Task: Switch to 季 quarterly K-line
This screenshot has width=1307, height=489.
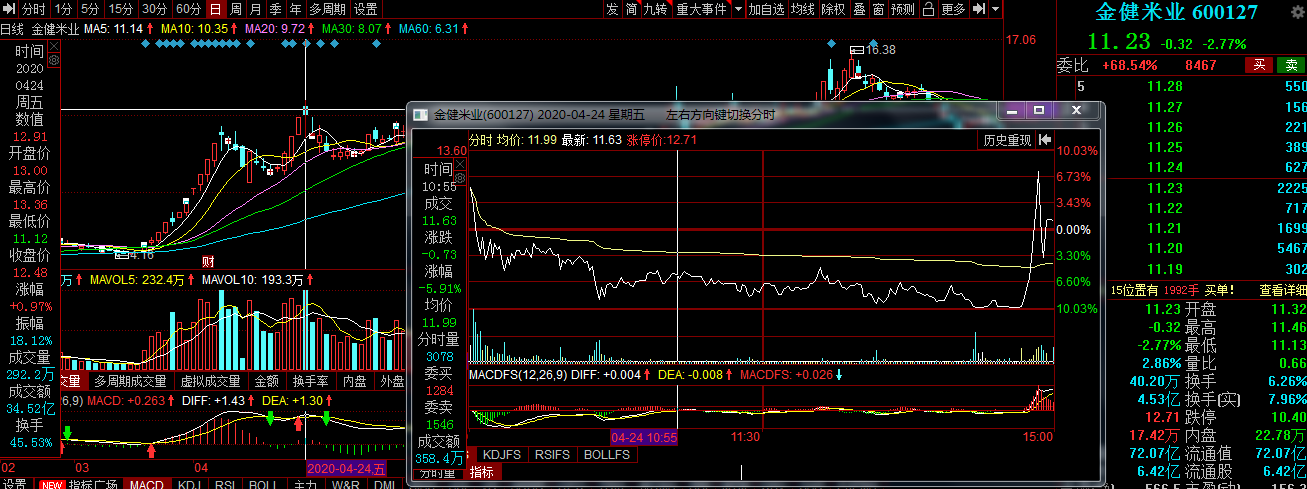Action: click(x=275, y=9)
